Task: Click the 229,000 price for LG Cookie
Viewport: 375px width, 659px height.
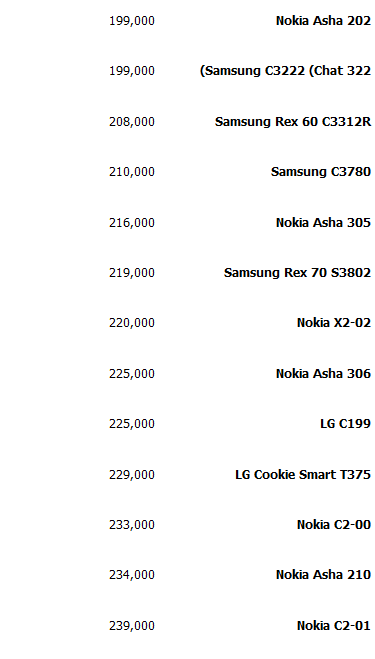Action: pyautogui.click(x=132, y=474)
